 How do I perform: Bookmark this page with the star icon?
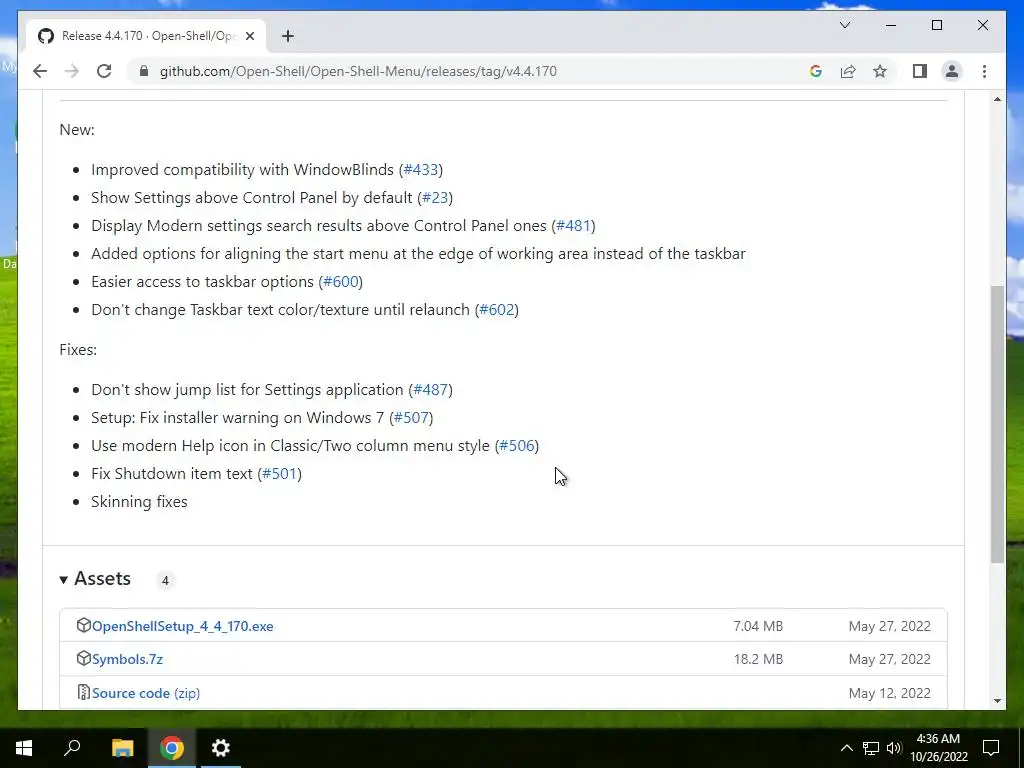tap(880, 71)
